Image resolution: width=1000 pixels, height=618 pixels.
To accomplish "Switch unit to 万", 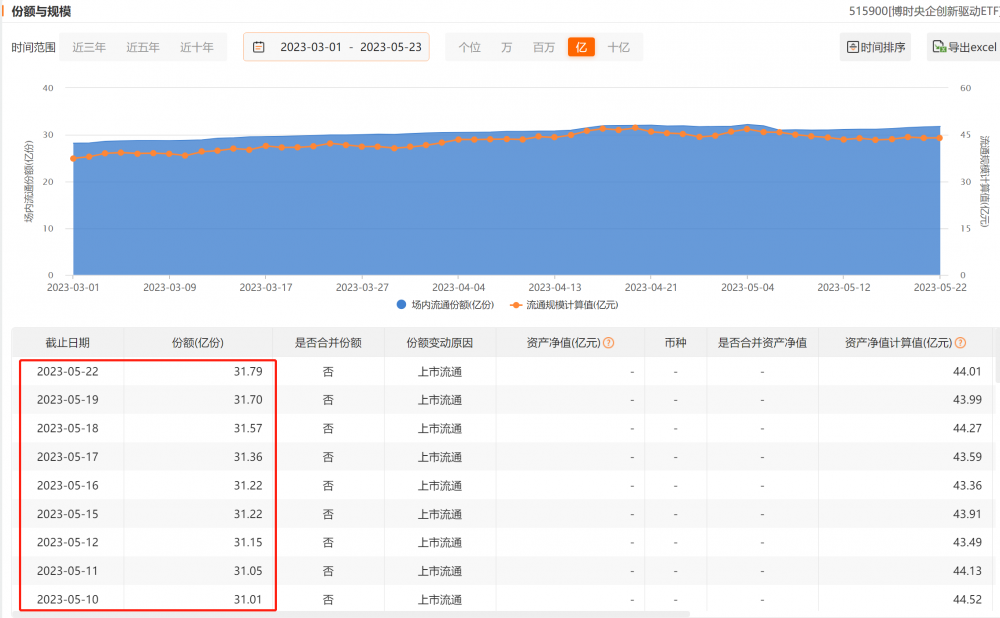I will coord(507,47).
